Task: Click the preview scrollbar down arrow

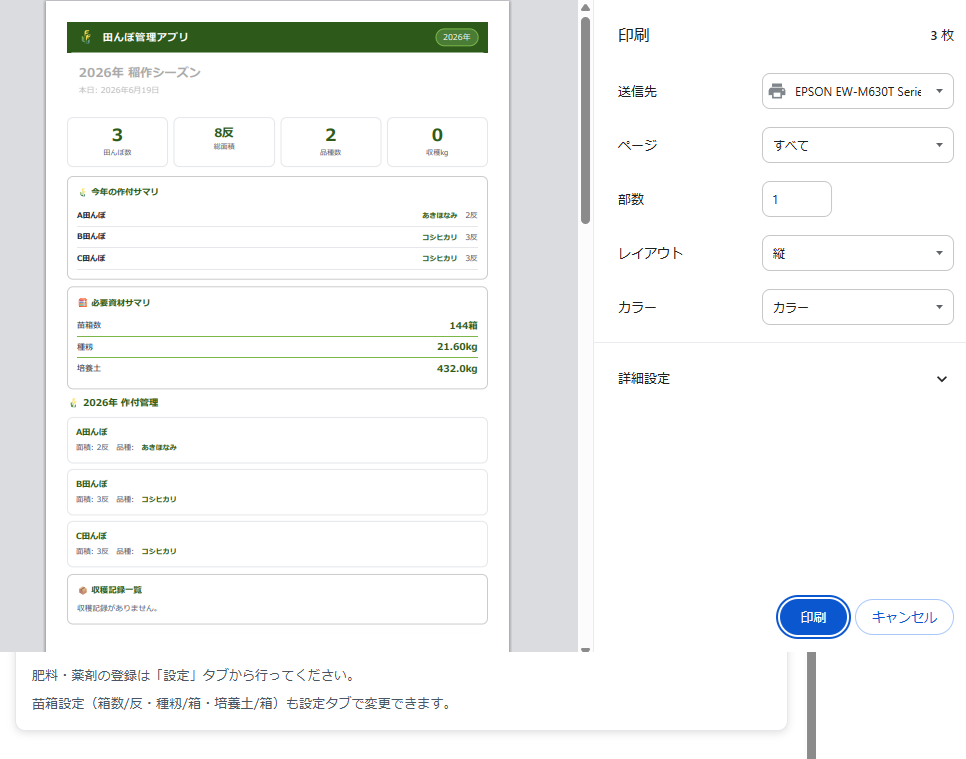Action: pyautogui.click(x=585, y=649)
